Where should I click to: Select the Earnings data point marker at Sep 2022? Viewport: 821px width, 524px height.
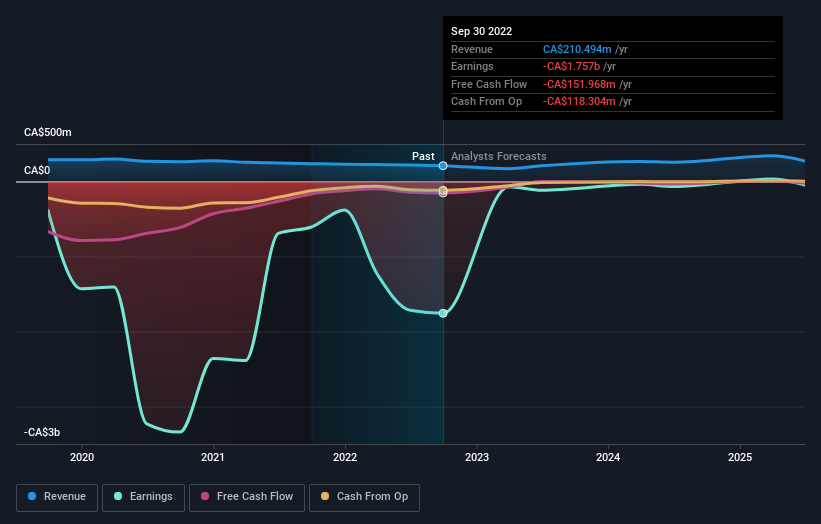click(443, 314)
